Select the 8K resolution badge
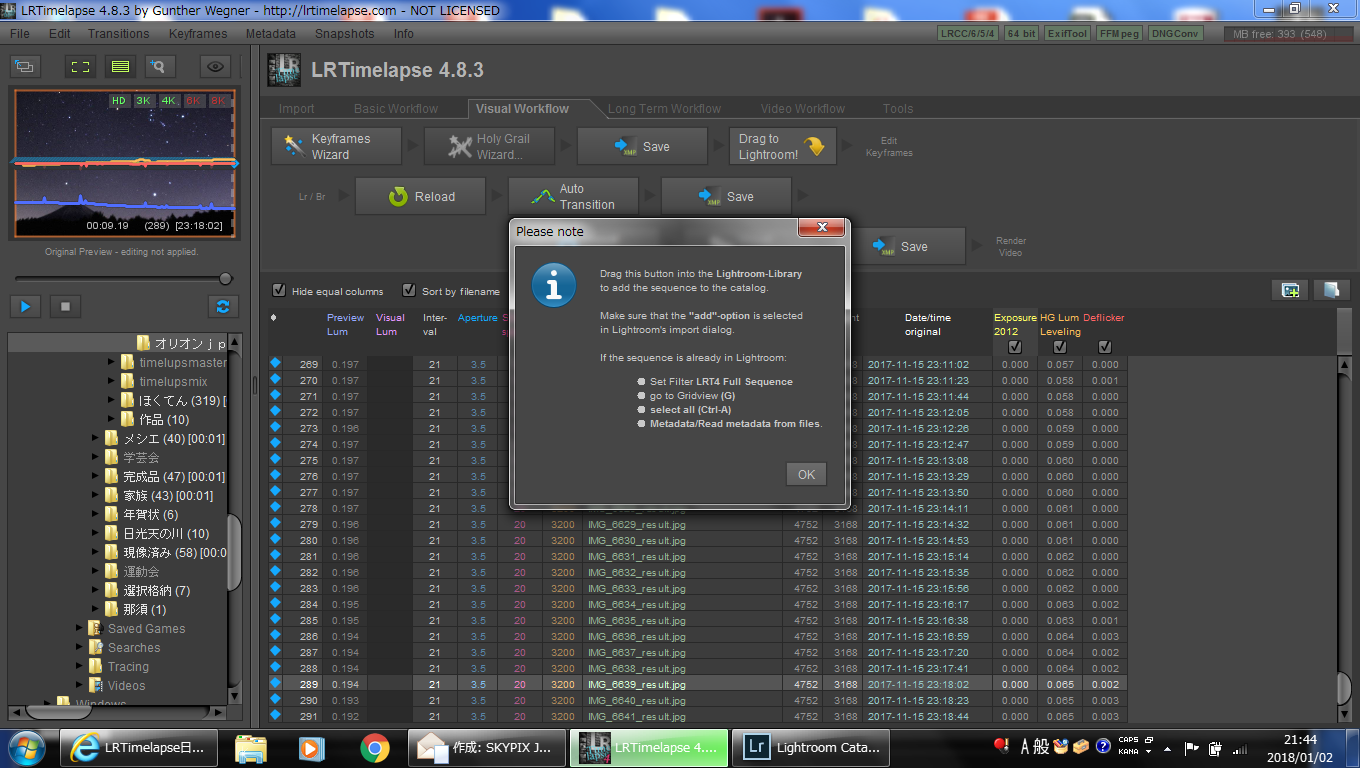This screenshot has width=1360, height=768. pos(218,101)
